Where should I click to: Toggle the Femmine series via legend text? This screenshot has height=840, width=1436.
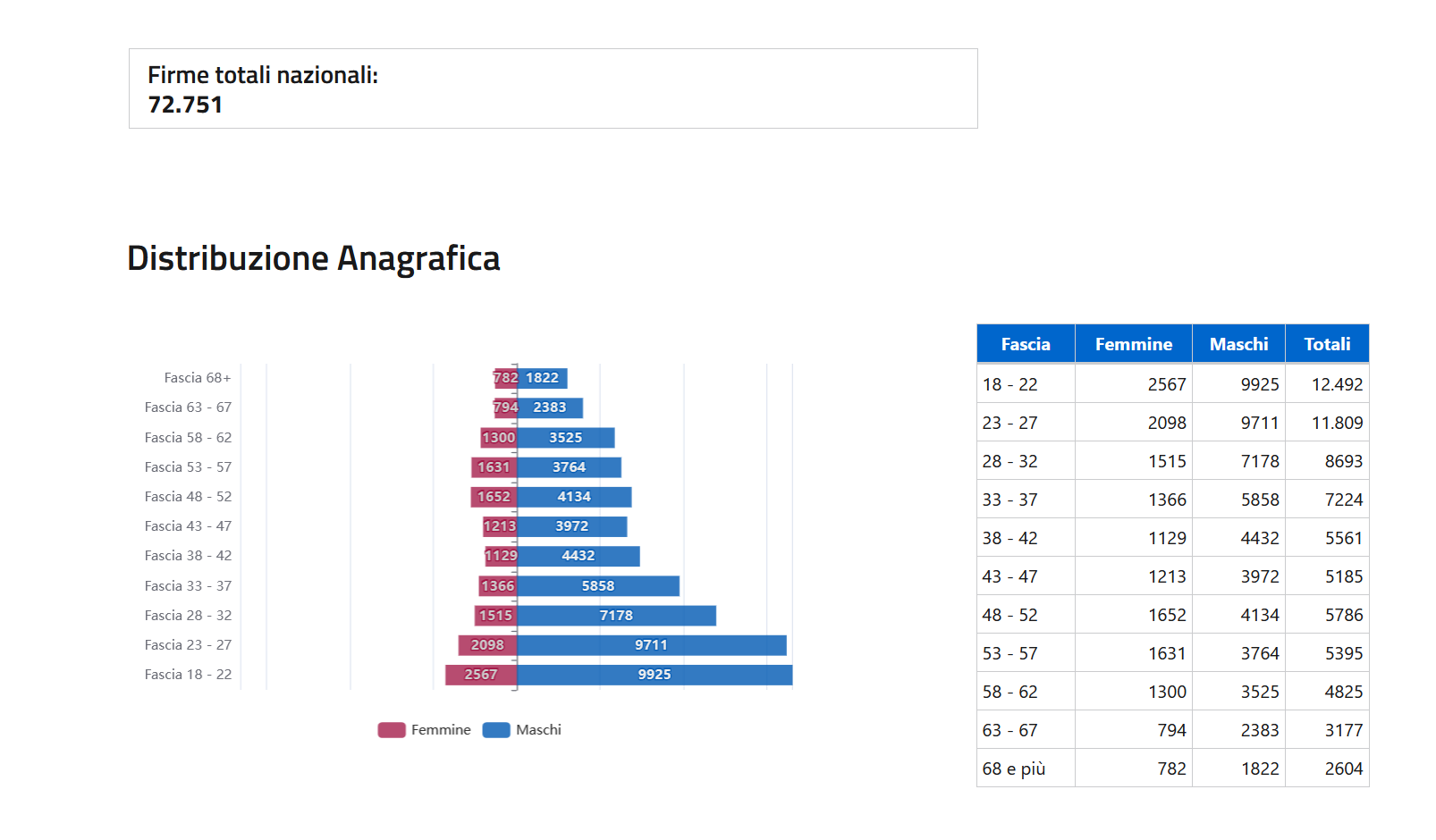(x=441, y=730)
